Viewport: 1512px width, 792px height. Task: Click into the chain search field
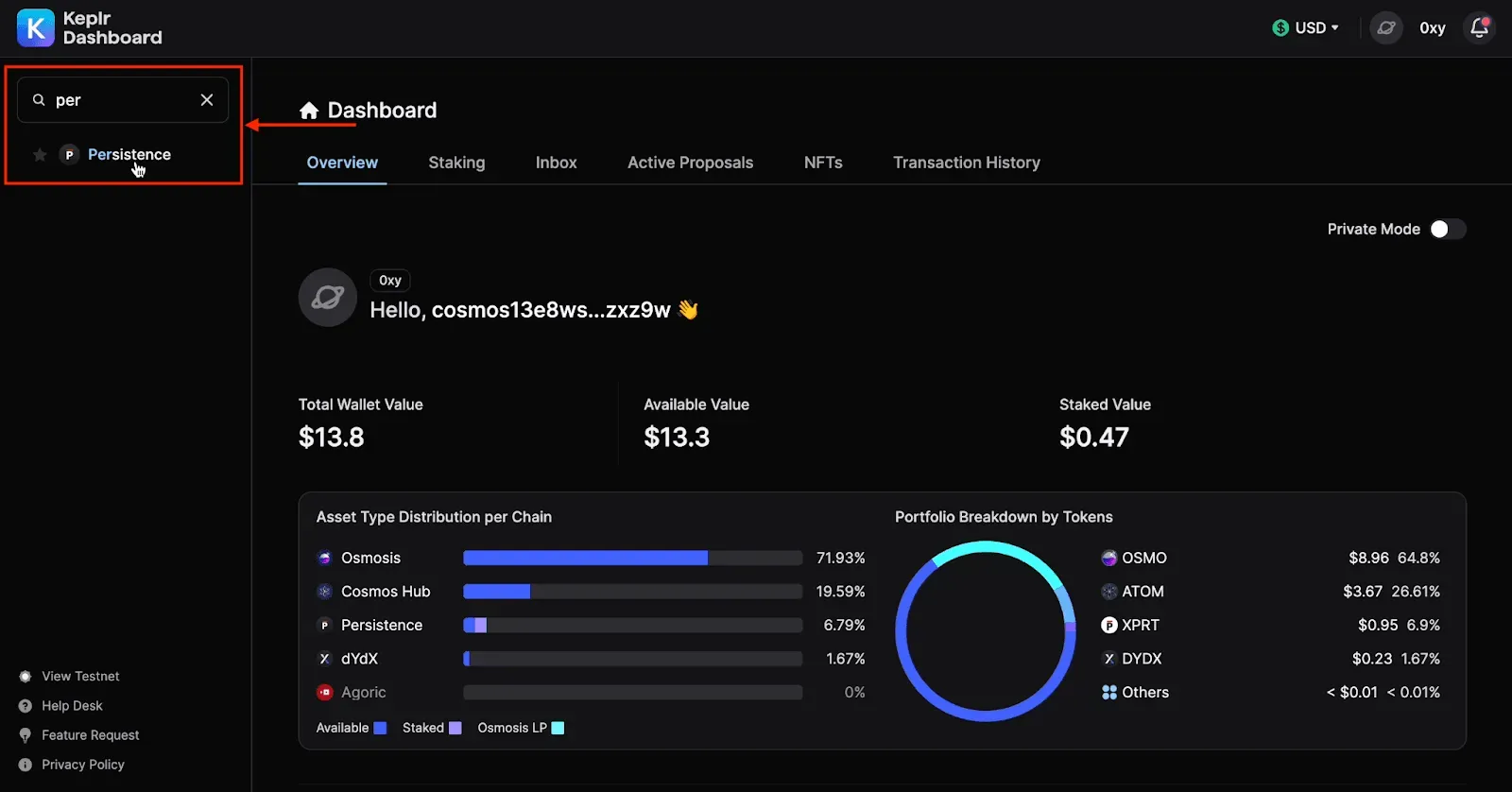click(123, 100)
